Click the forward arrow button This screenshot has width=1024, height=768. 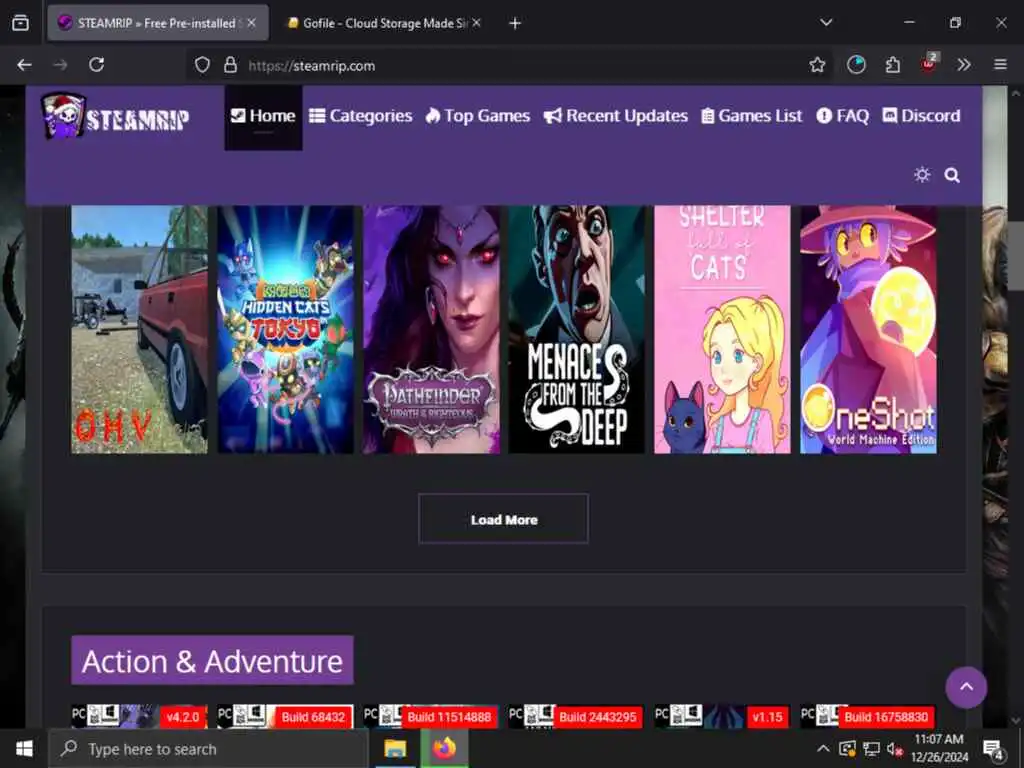coord(60,65)
